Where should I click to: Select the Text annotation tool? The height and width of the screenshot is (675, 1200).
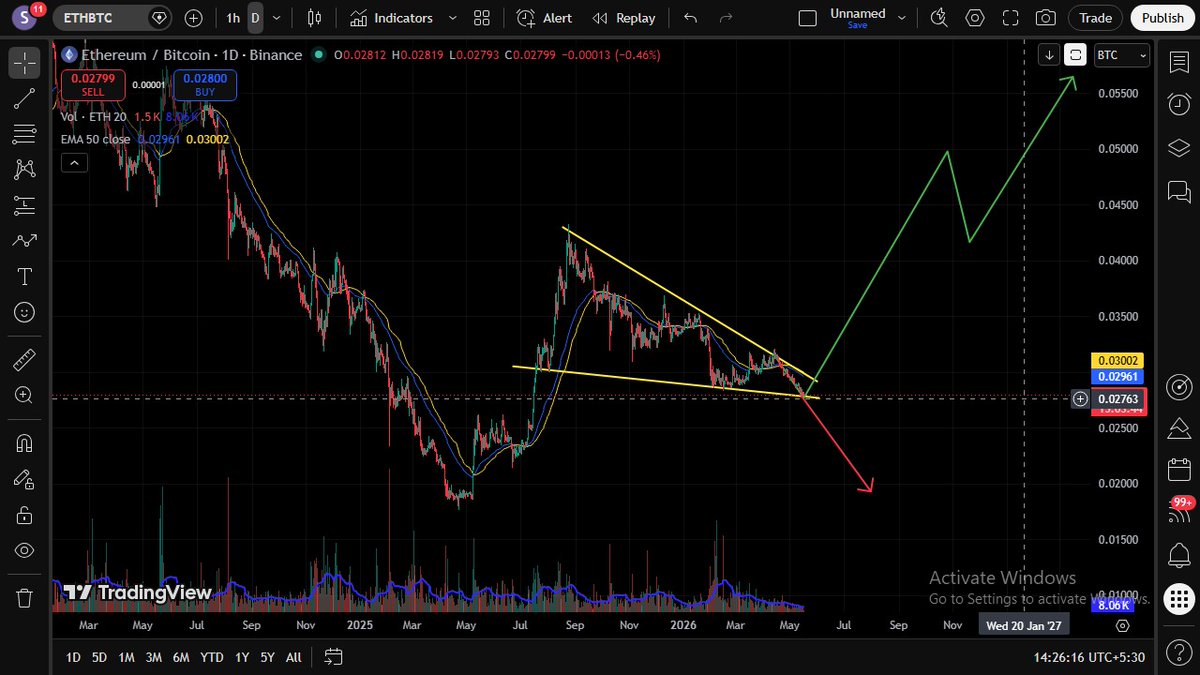tap(25, 277)
